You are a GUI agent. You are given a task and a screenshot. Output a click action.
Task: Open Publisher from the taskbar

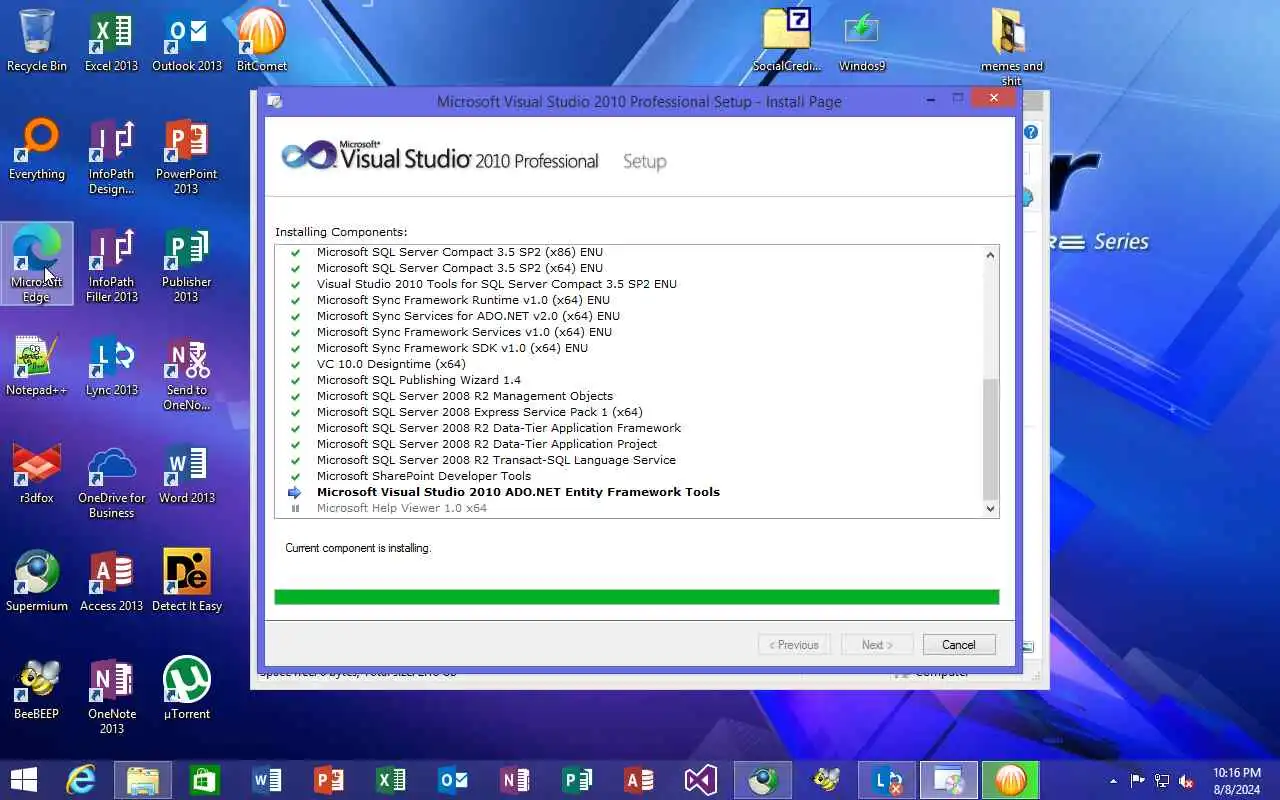(x=577, y=780)
